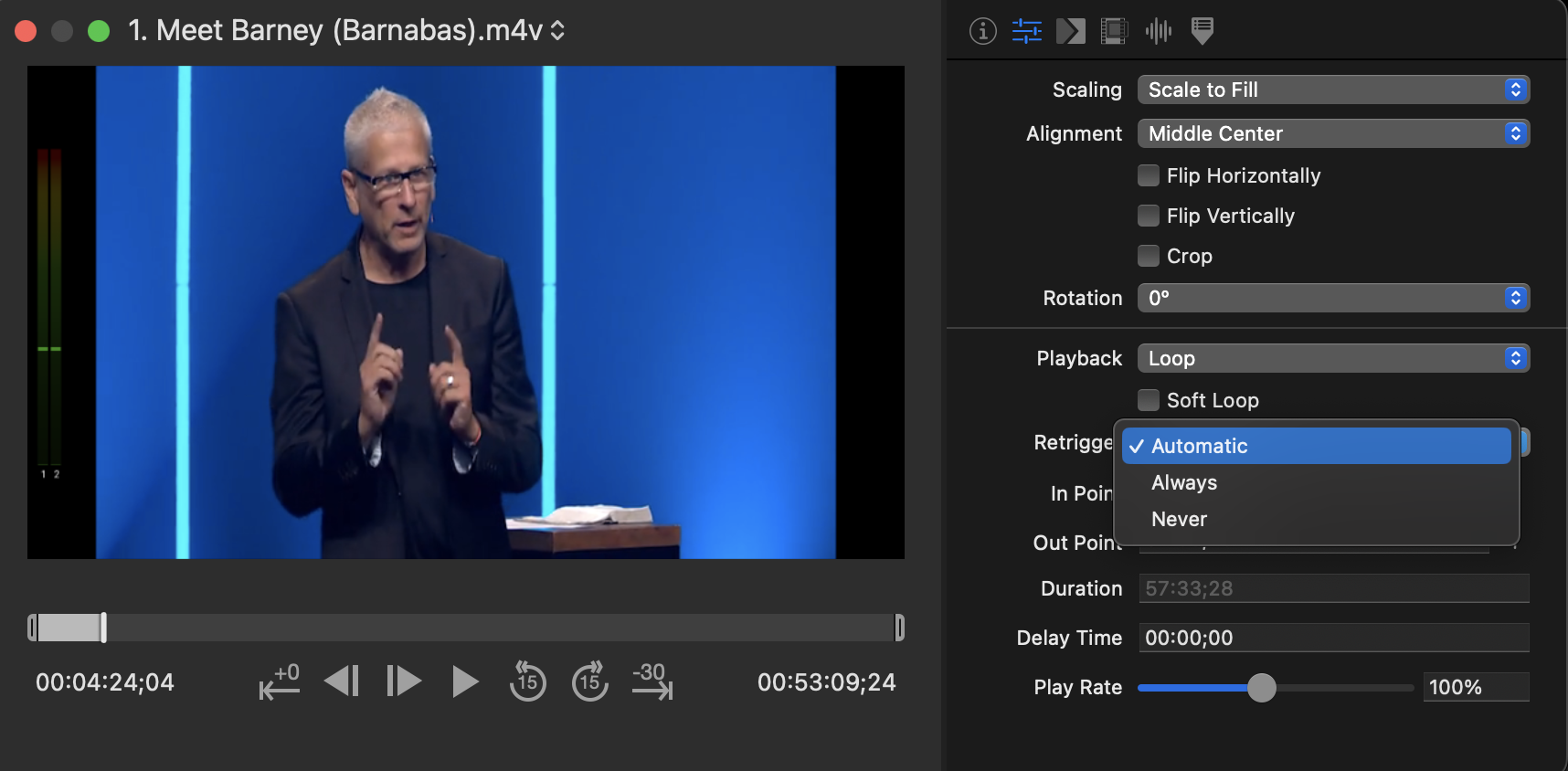Viewport: 1568px width, 771px height.
Task: Click the out-point handle on the scrubber
Action: click(899, 628)
